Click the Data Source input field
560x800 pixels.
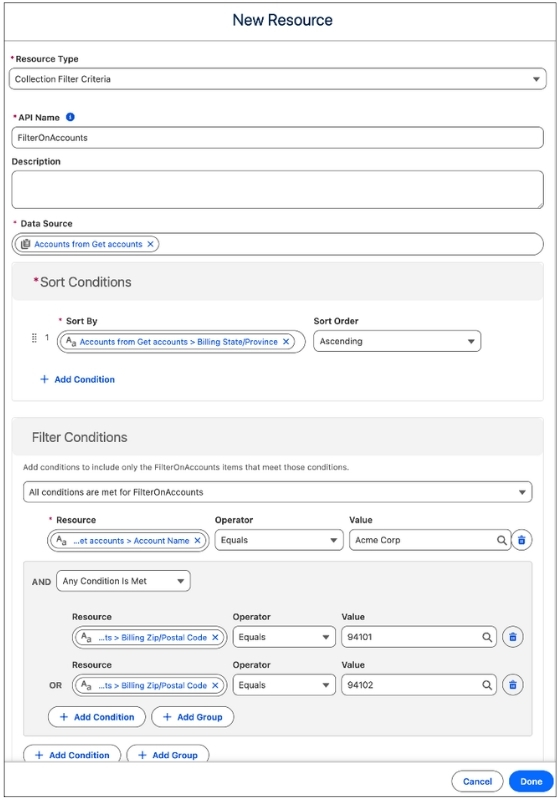point(277,244)
